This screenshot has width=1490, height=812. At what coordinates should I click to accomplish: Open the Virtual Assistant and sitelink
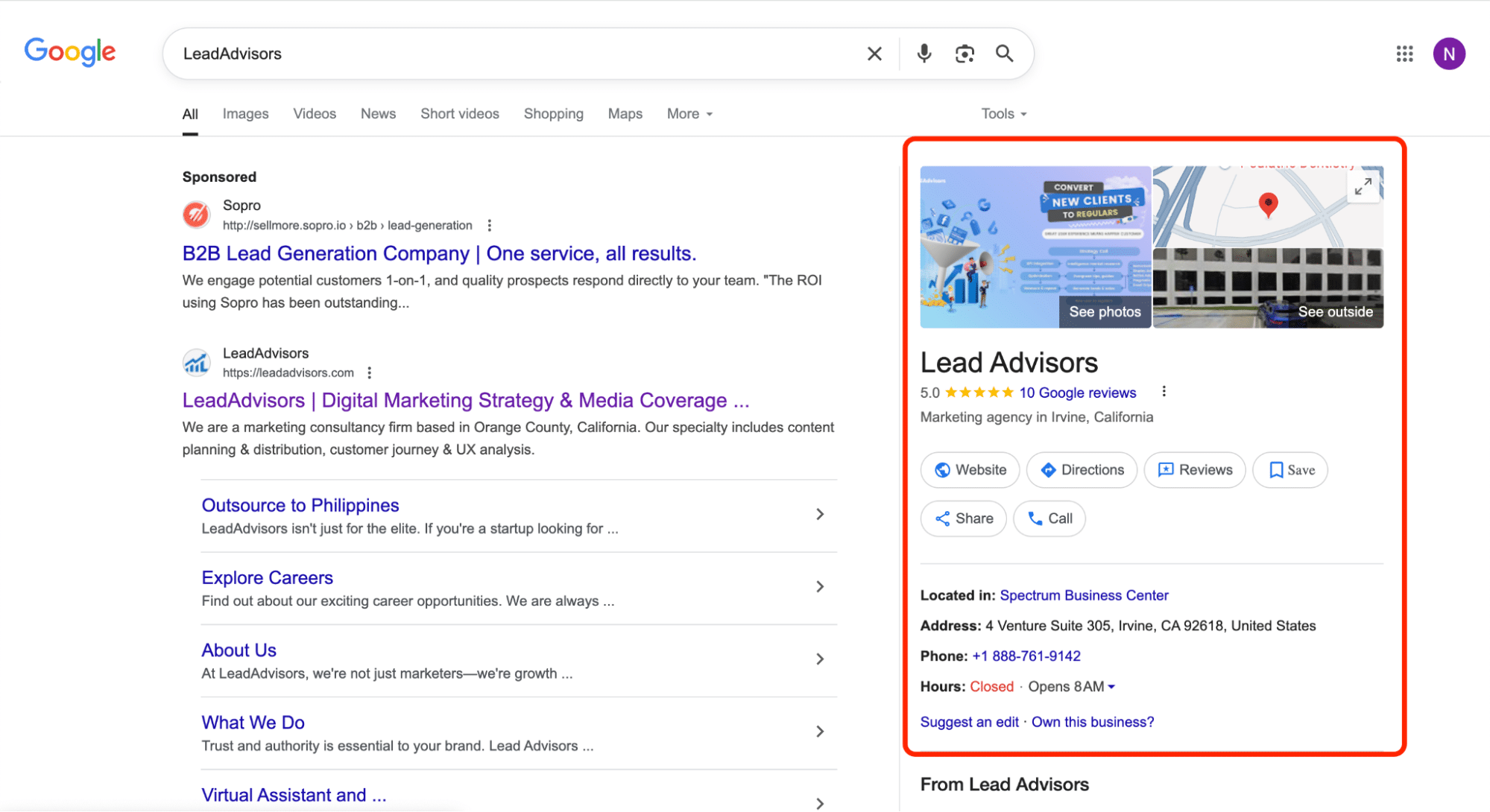coord(294,795)
